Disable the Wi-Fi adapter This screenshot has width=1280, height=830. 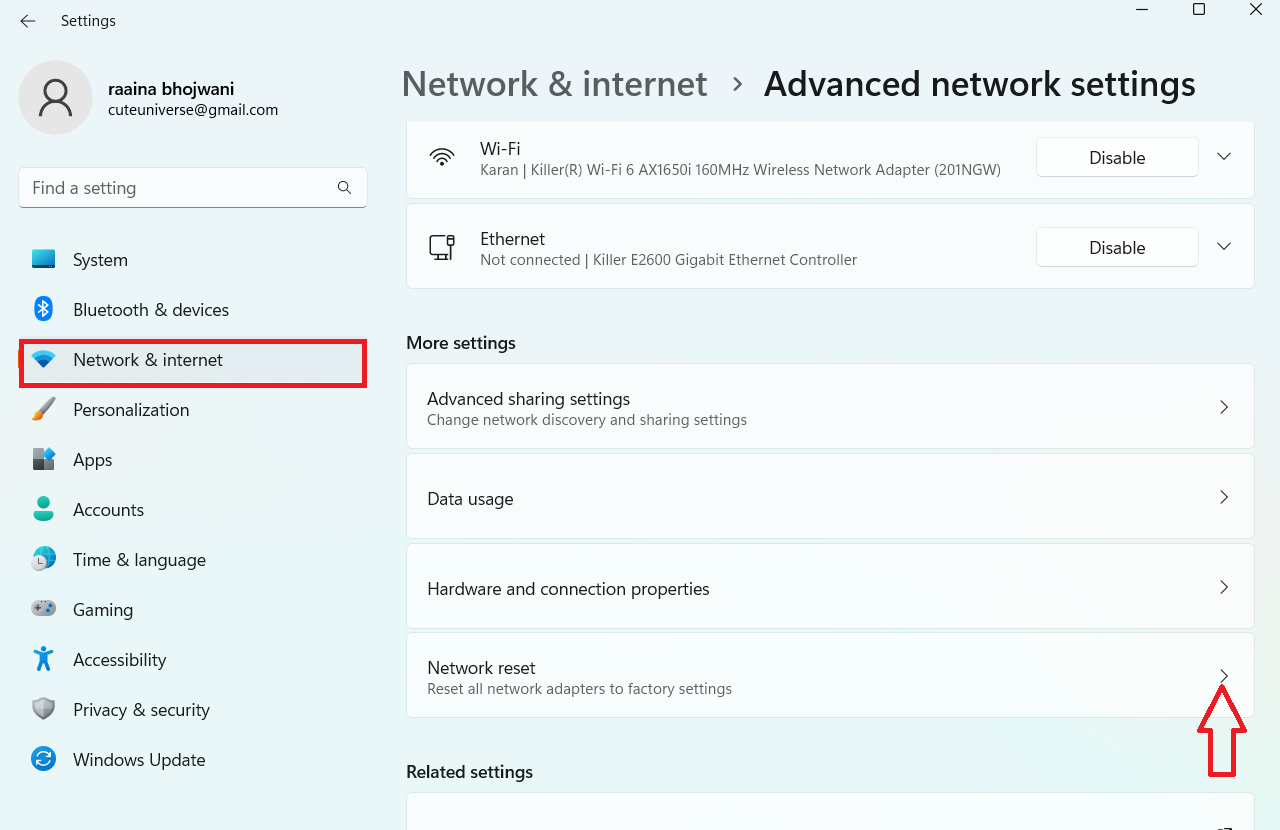pos(1117,158)
